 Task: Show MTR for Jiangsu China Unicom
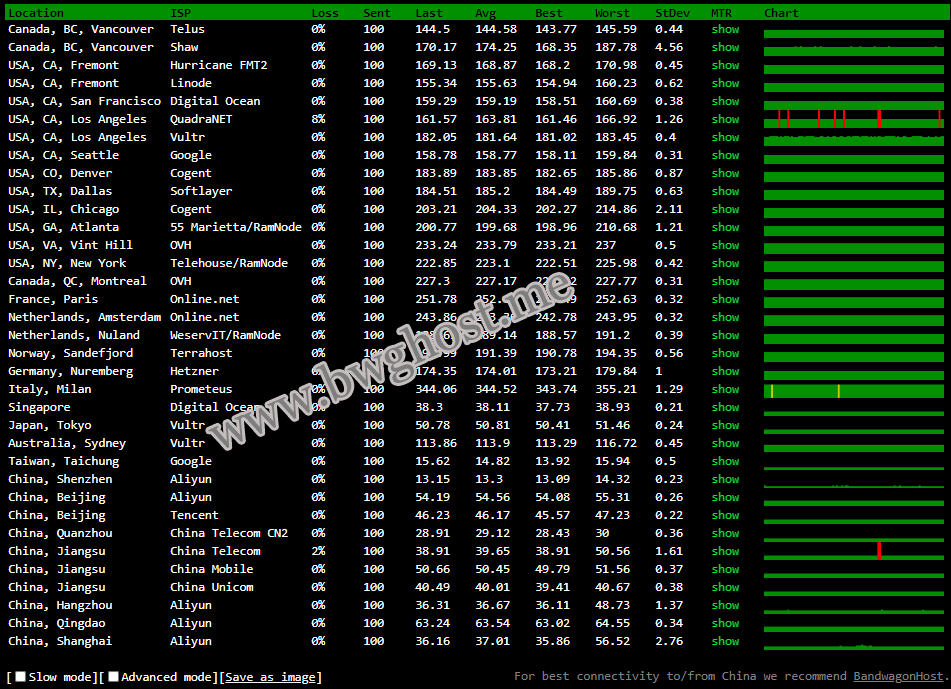click(725, 587)
